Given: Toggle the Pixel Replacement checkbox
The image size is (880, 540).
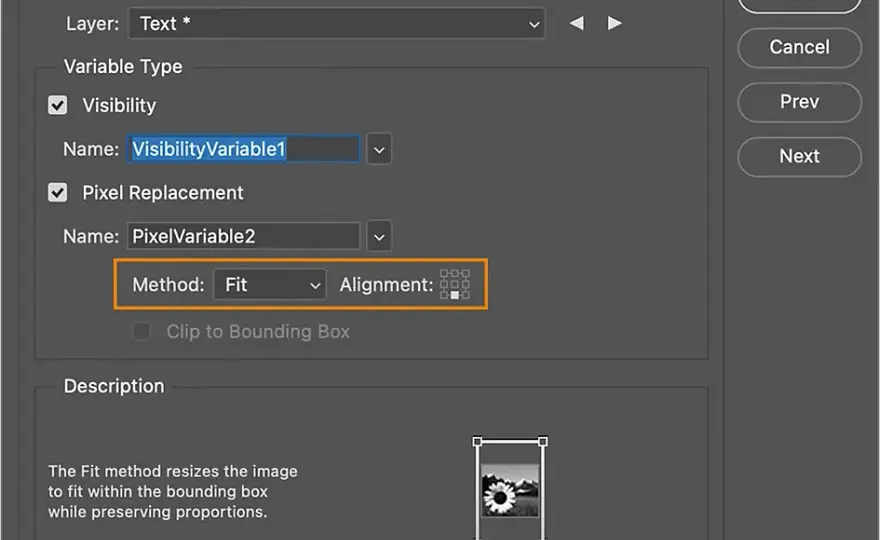Looking at the screenshot, I should click(57, 193).
